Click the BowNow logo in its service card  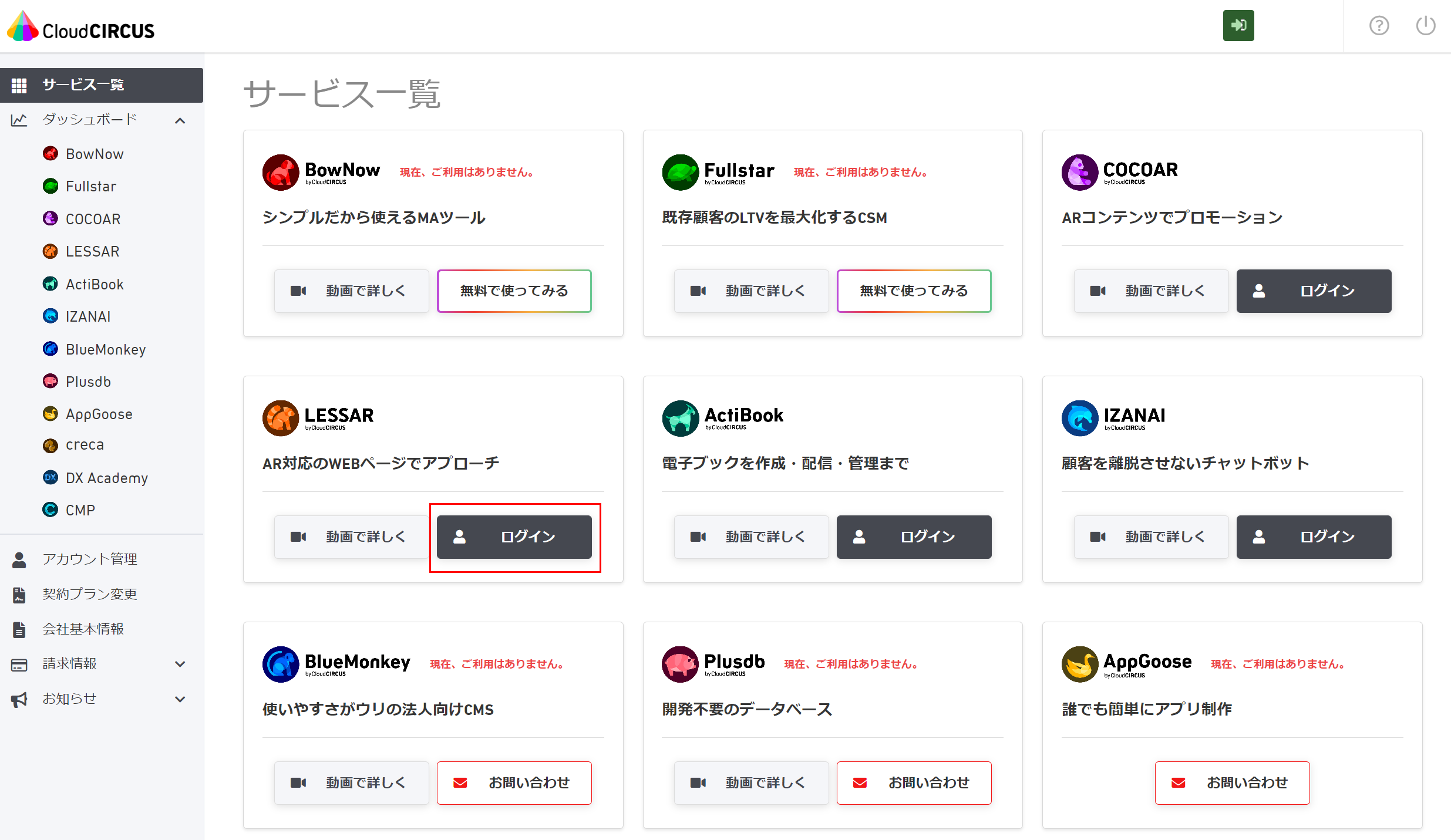click(x=321, y=172)
